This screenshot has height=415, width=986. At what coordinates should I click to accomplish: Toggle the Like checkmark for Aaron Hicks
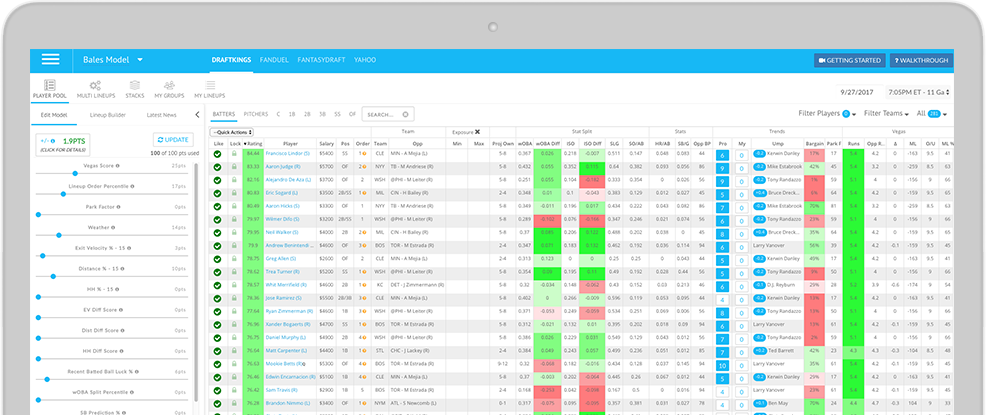click(x=218, y=206)
